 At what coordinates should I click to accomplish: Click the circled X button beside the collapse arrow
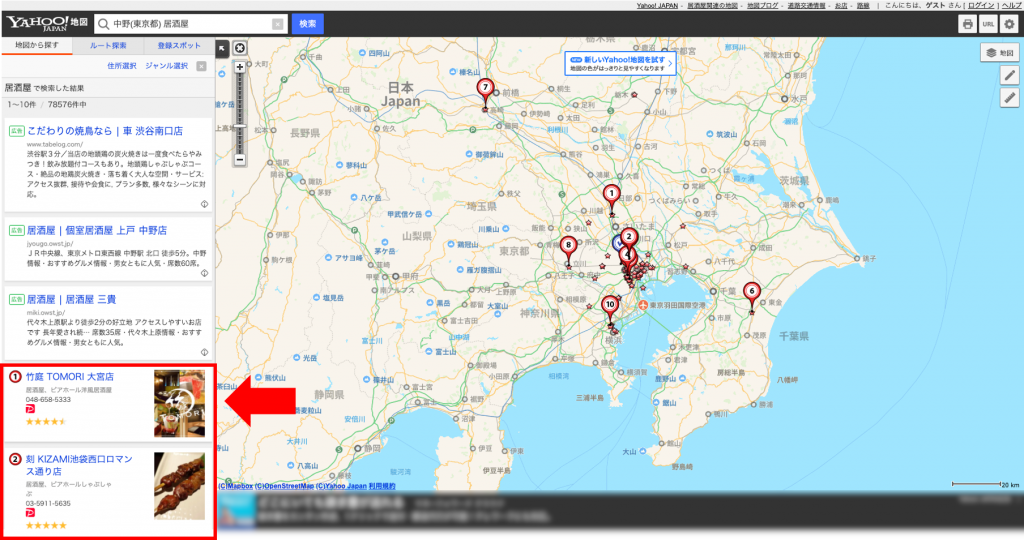240,48
